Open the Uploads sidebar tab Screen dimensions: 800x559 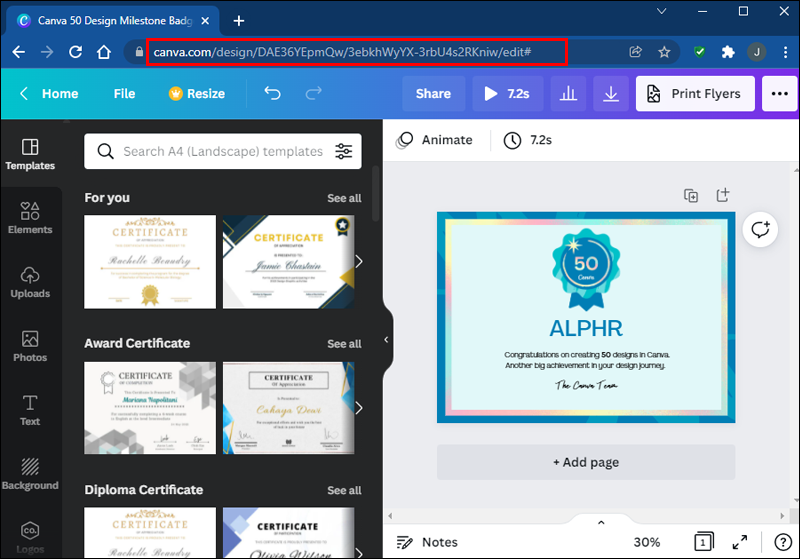(30, 282)
